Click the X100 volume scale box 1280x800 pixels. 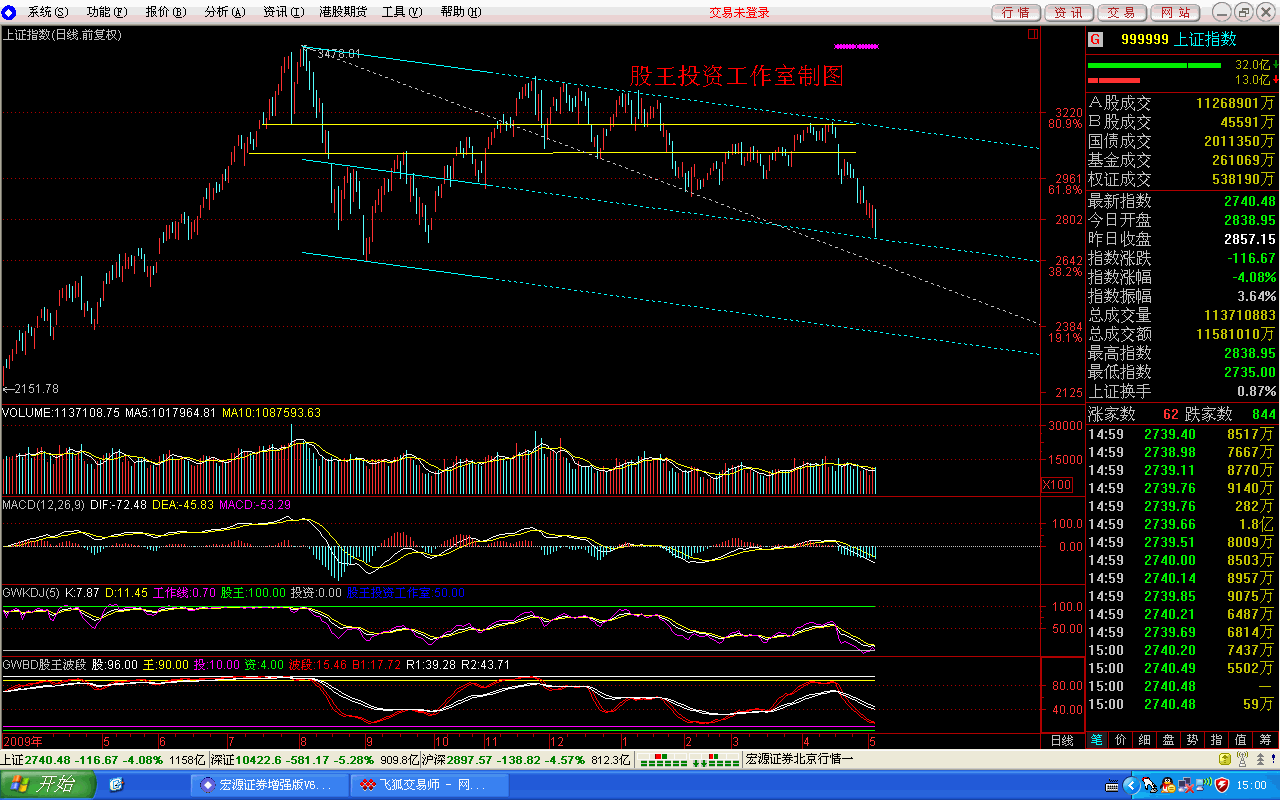click(1056, 485)
